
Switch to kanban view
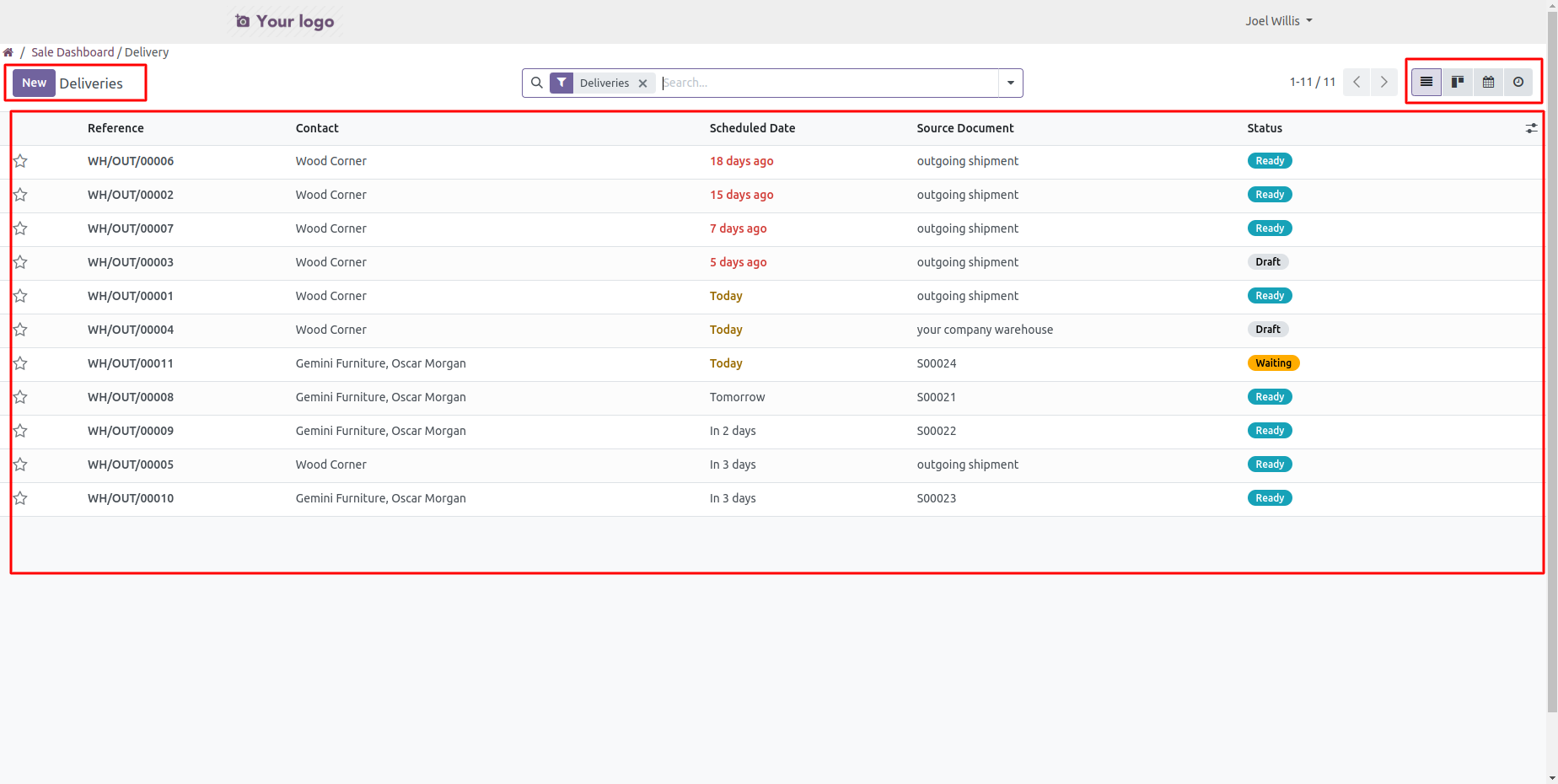1457,82
